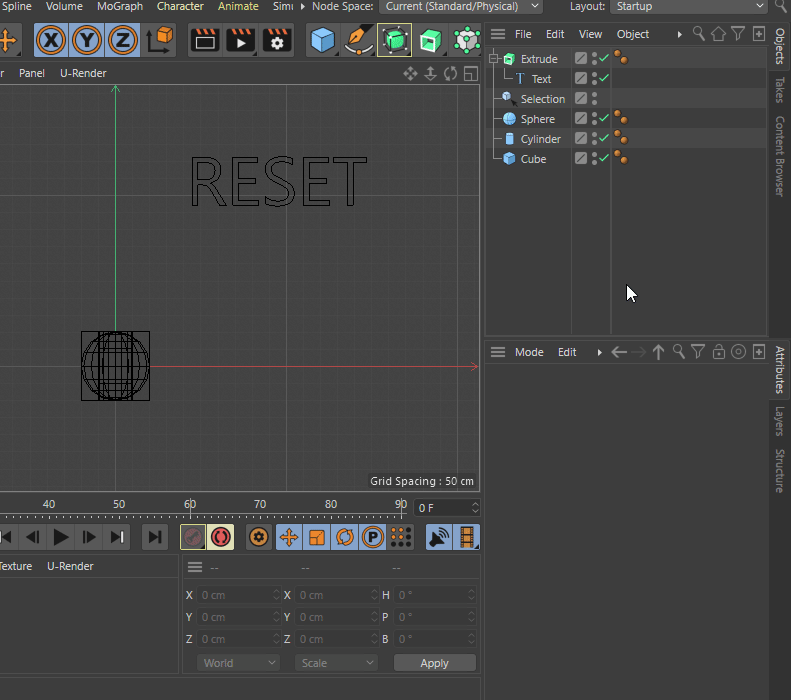Open the Volume menu
The height and width of the screenshot is (700, 791).
pos(64,7)
